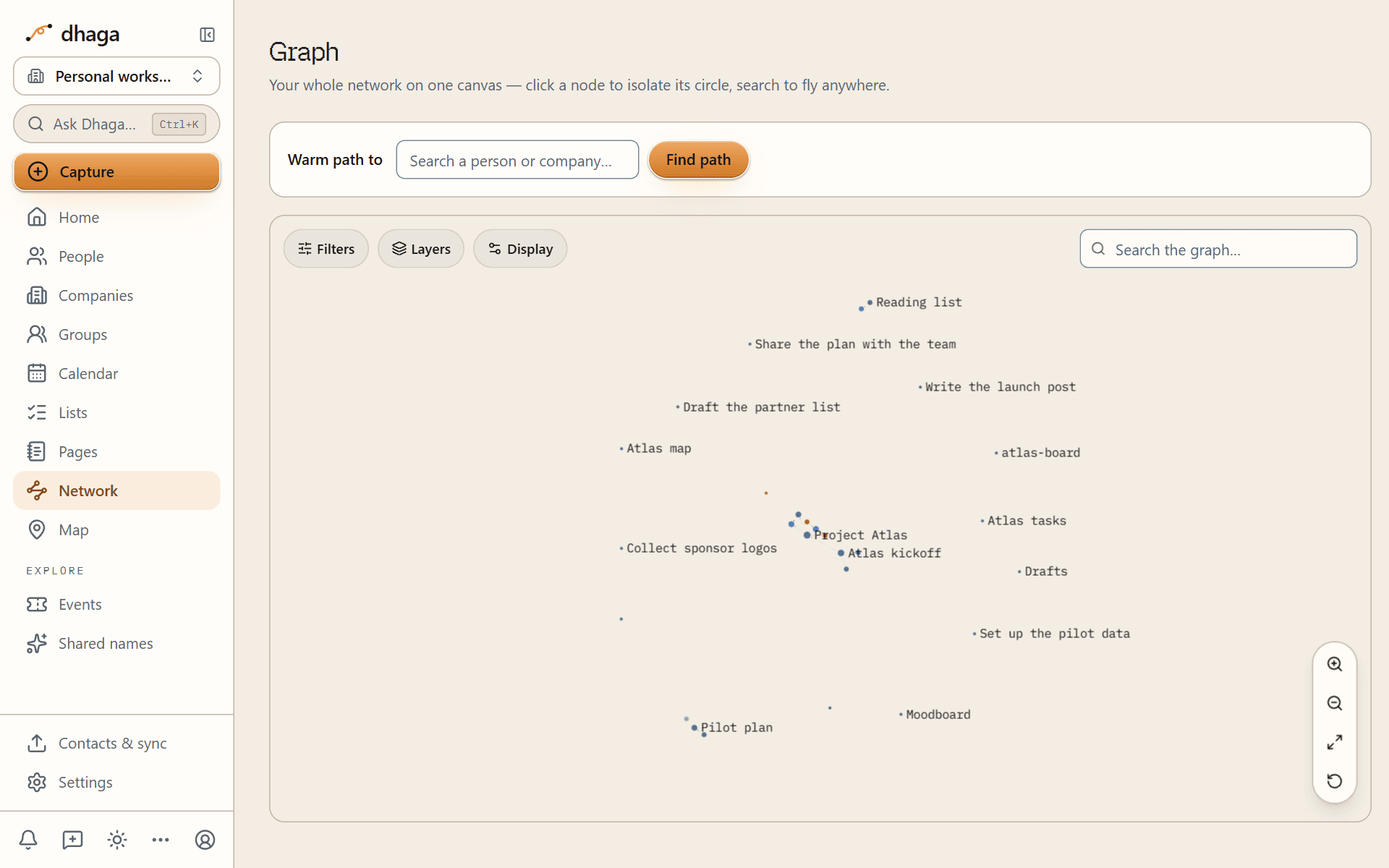Click the dhaga logo
The height and width of the screenshot is (868, 1389).
pyautogui.click(x=72, y=34)
